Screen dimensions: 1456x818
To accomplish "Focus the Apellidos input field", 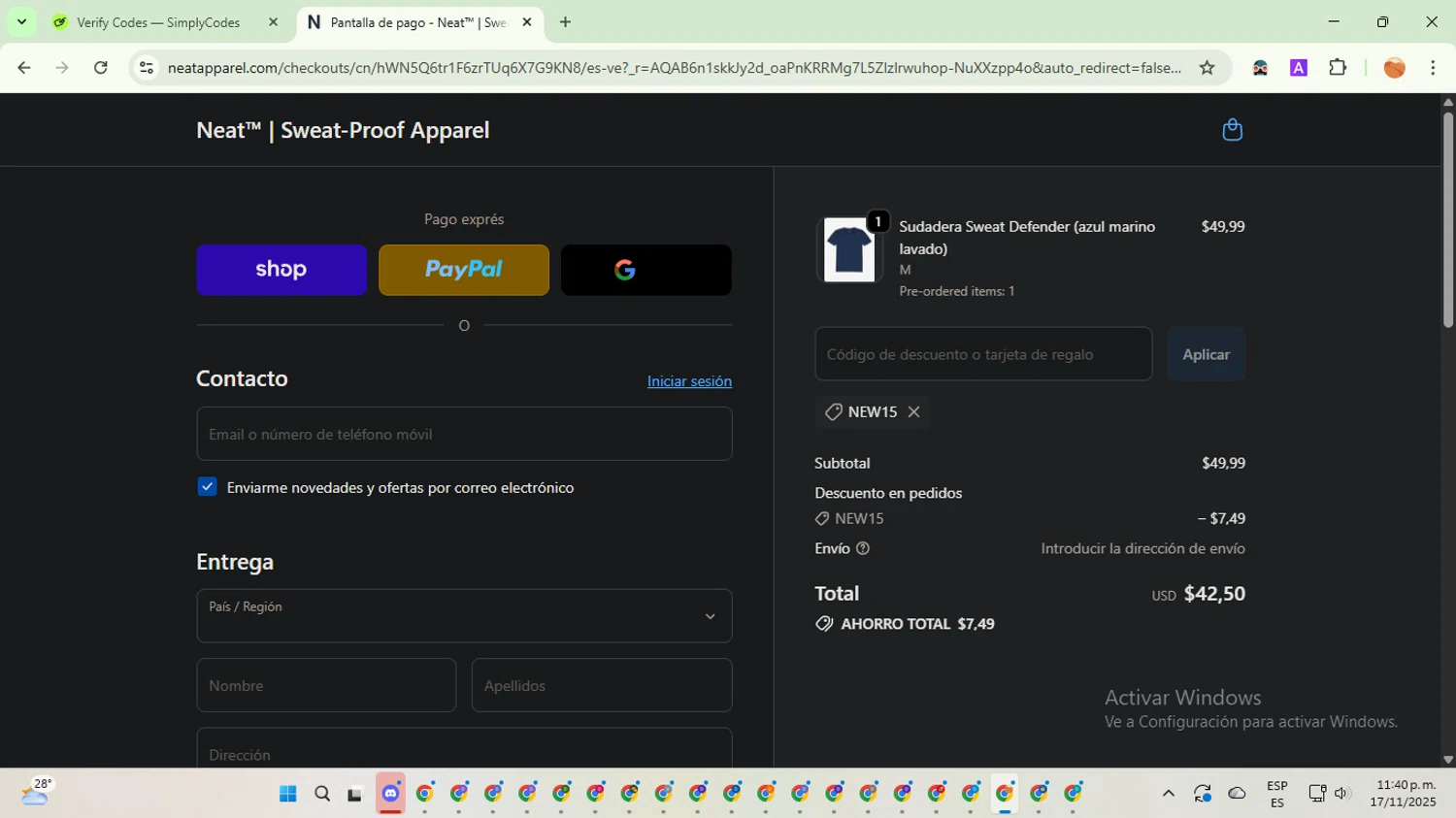I will click(602, 685).
